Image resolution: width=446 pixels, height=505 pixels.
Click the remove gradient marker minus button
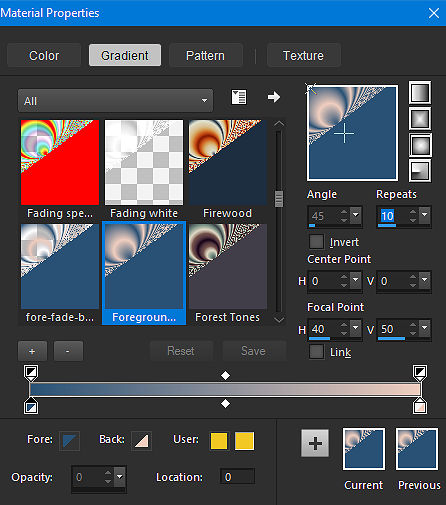pos(68,351)
